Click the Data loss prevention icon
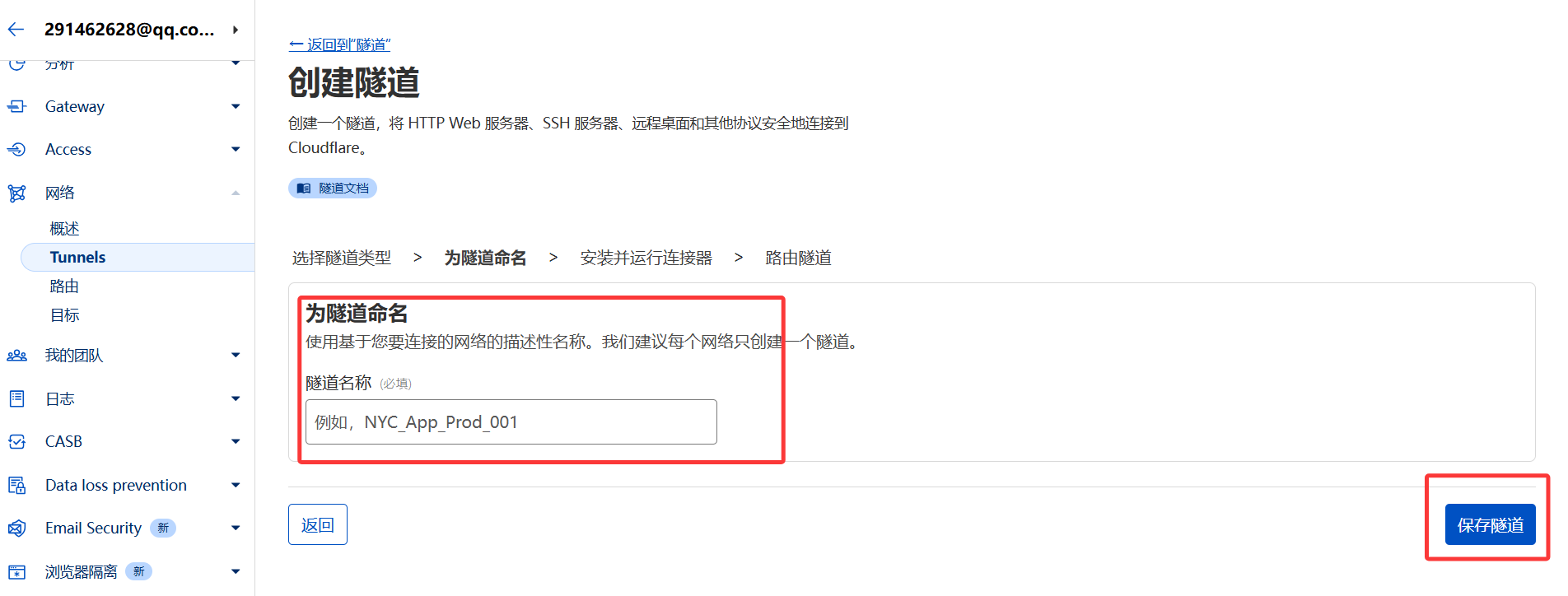 16,485
